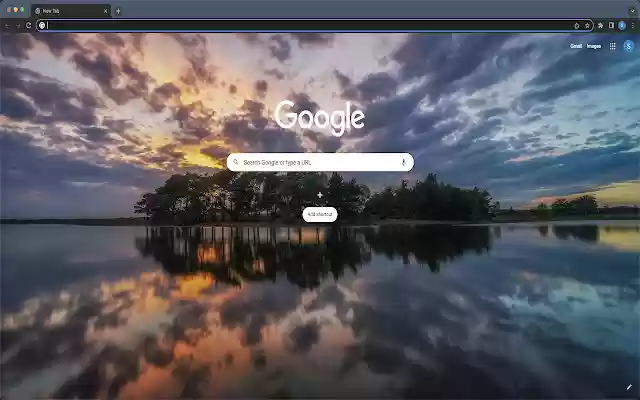The width and height of the screenshot is (640, 400).
Task: Bookmark this tab with the star icon
Action: click(587, 25)
